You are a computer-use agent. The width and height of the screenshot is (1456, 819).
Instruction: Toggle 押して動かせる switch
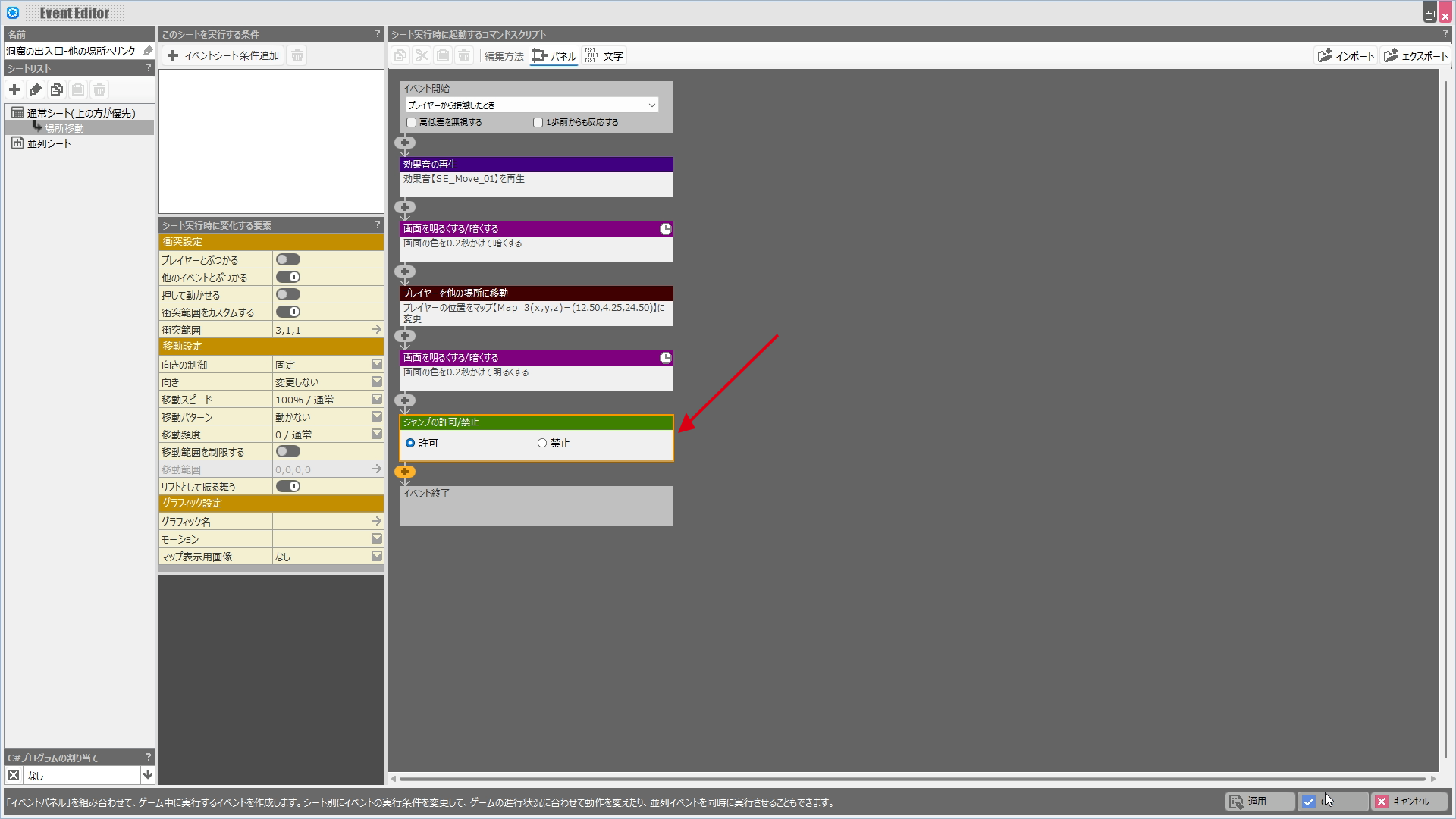pyautogui.click(x=288, y=294)
